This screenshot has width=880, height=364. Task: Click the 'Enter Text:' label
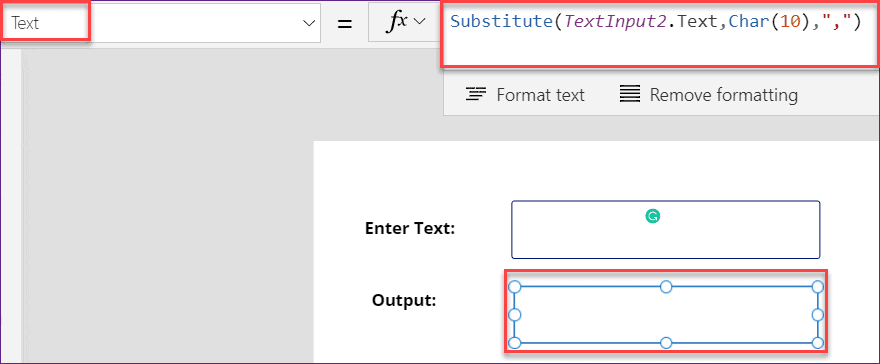(x=410, y=228)
